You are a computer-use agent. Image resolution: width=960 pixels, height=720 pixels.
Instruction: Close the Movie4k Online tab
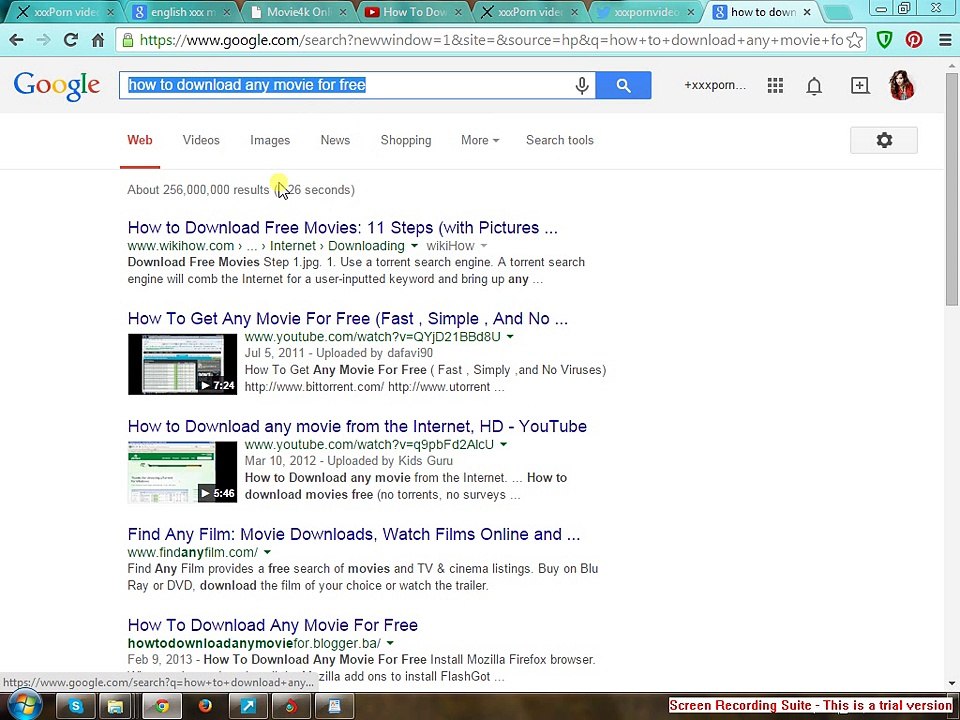tap(342, 12)
